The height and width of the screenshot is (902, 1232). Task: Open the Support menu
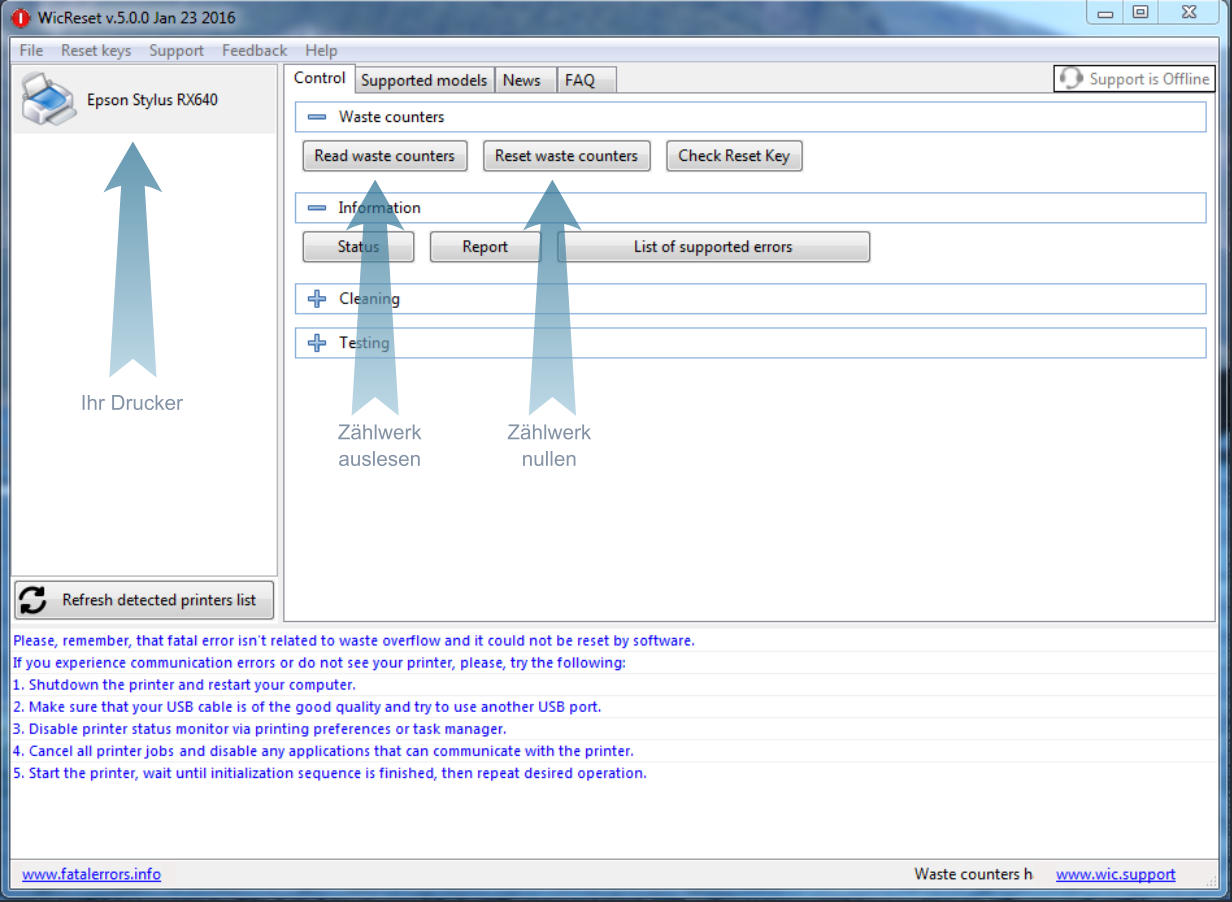click(176, 50)
